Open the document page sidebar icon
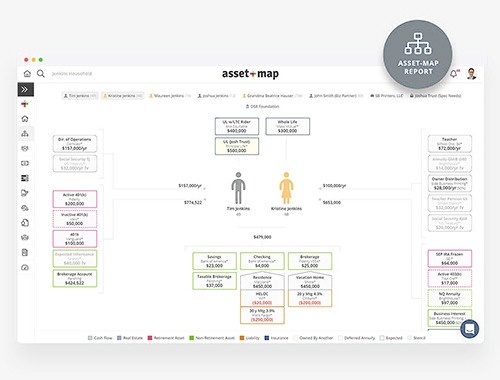Viewport: 500px width, 380px height. (x=25, y=252)
